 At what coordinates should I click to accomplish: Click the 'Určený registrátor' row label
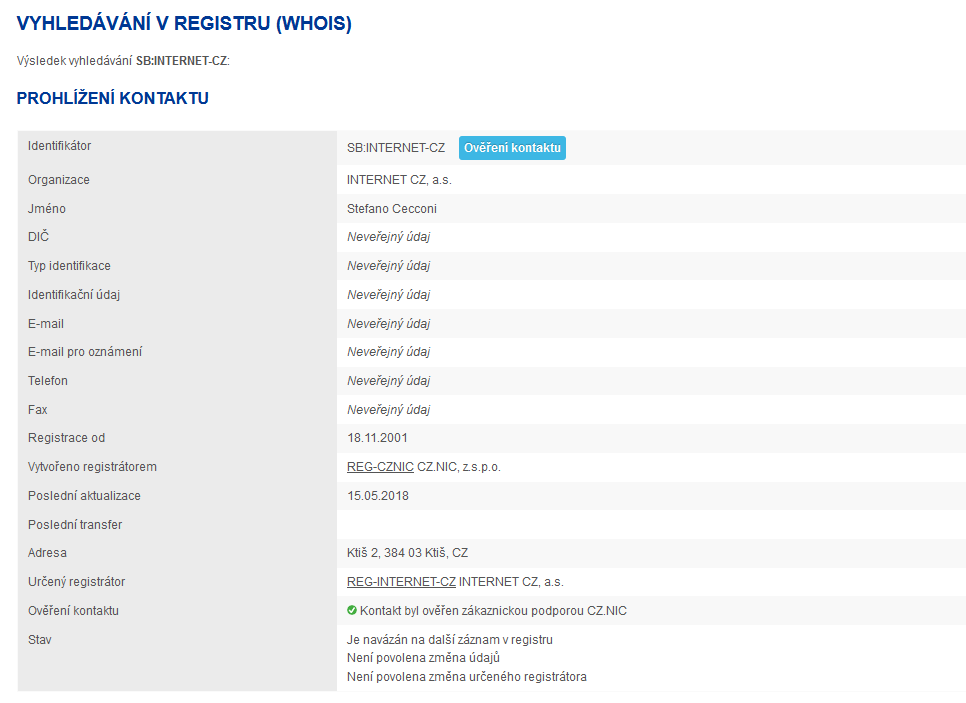pyautogui.click(x=76, y=582)
